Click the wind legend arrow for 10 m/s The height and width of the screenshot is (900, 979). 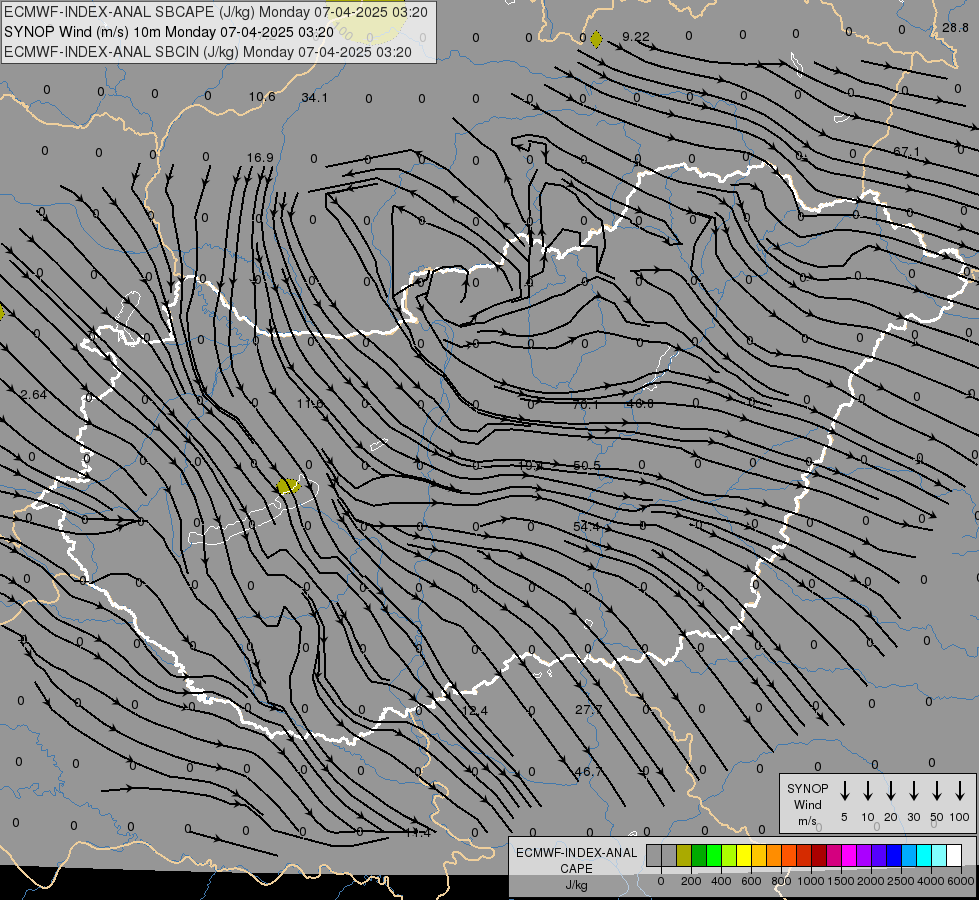868,791
